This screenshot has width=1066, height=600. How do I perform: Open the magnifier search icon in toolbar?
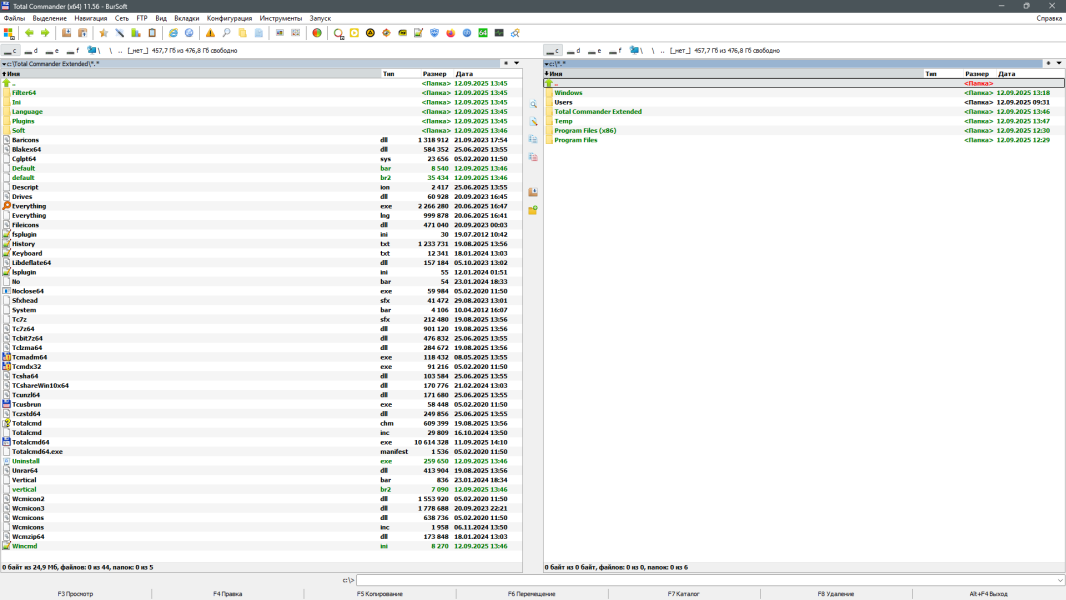click(226, 33)
